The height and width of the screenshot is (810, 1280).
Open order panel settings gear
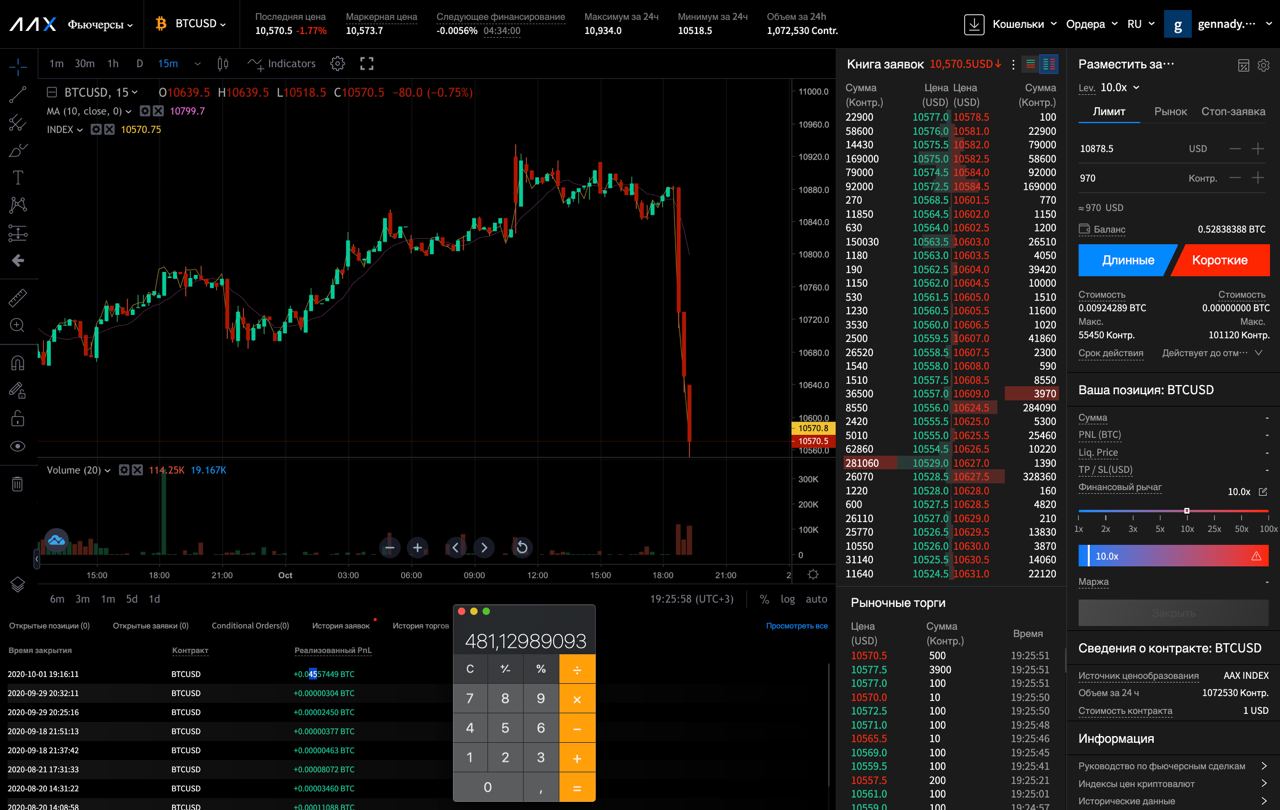point(1264,65)
